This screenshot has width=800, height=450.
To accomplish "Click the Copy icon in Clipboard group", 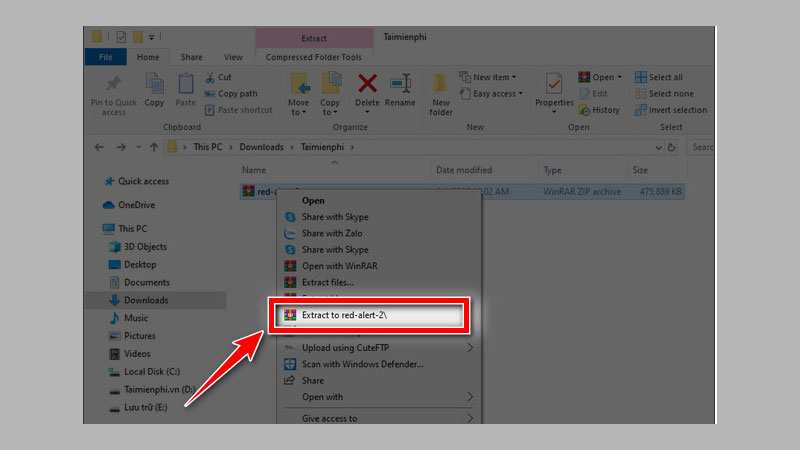I will tap(154, 89).
